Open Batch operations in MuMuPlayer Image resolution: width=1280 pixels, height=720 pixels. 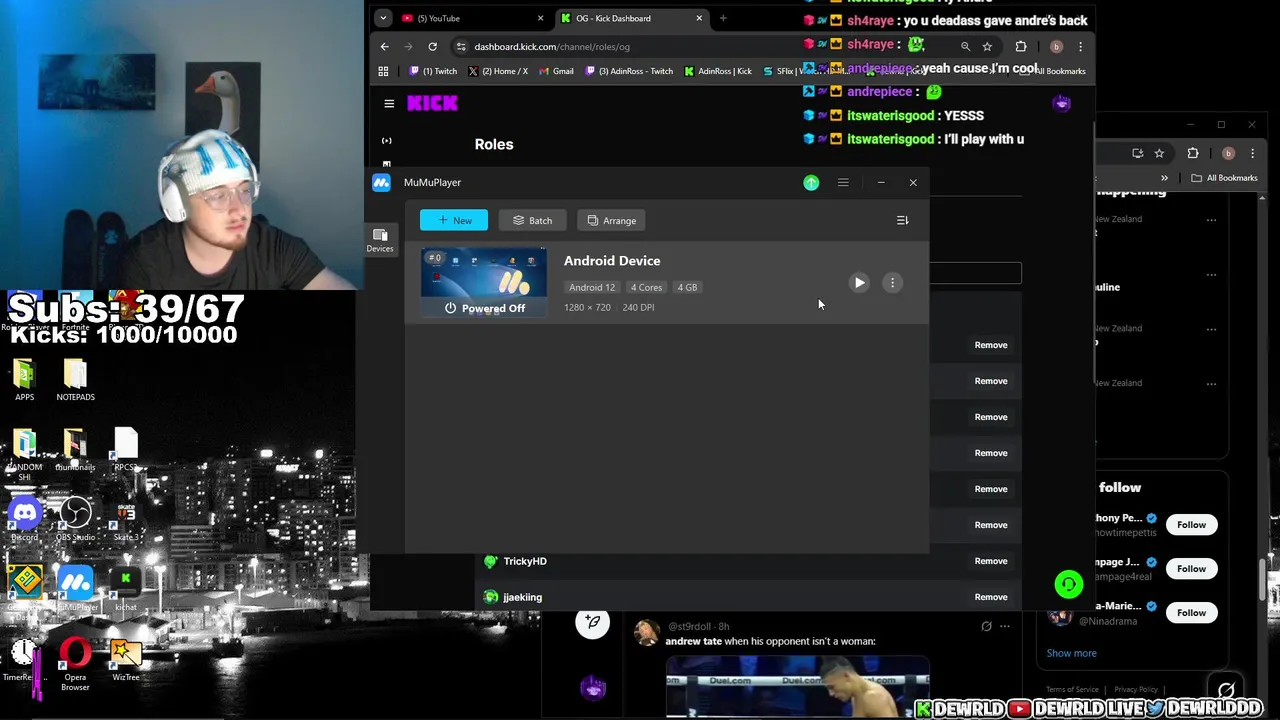pyautogui.click(x=532, y=220)
